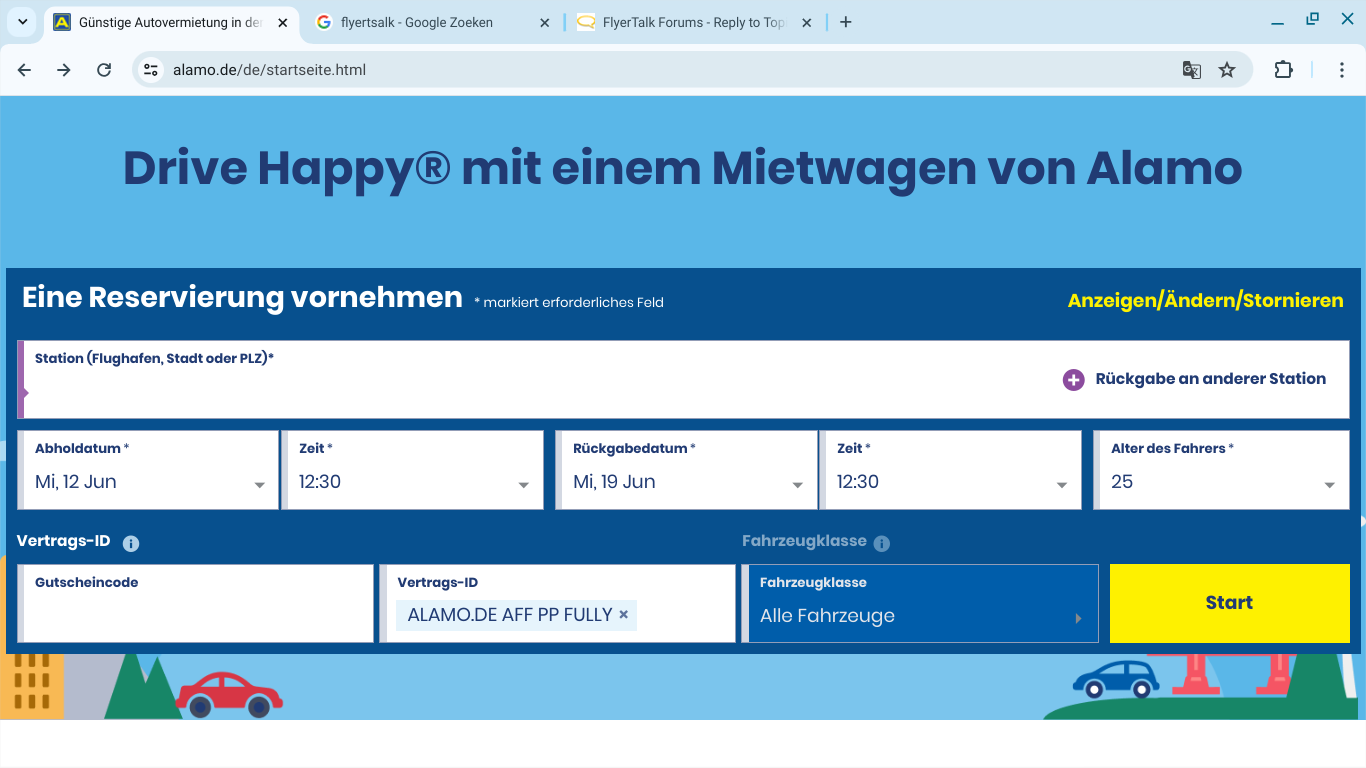Bookmark this page with the star icon
Viewport: 1366px width, 768px height.
click(1227, 70)
